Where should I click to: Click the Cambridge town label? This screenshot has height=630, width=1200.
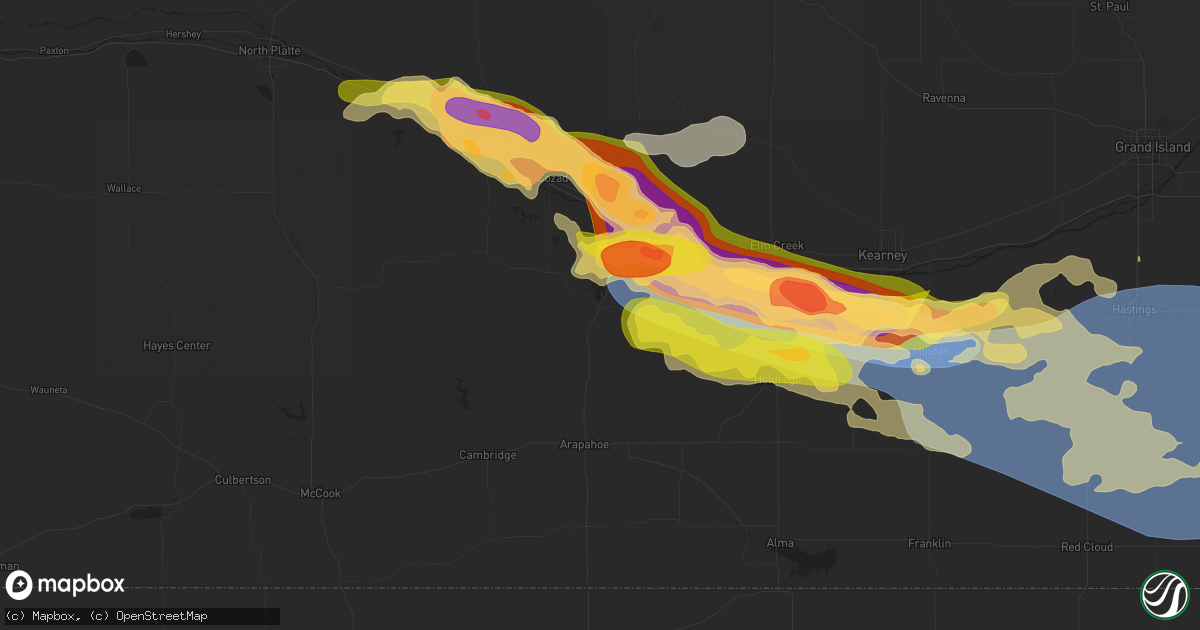click(488, 455)
